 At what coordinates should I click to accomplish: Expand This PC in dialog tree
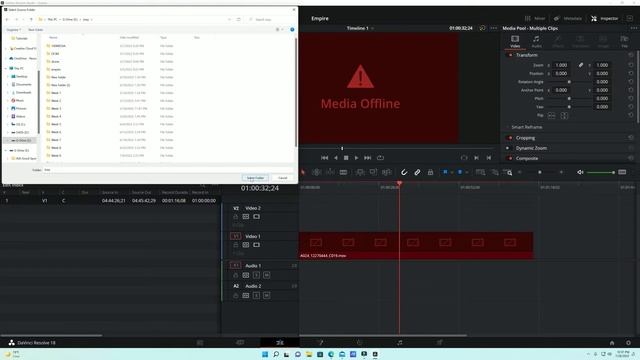pyautogui.click(x=7, y=68)
